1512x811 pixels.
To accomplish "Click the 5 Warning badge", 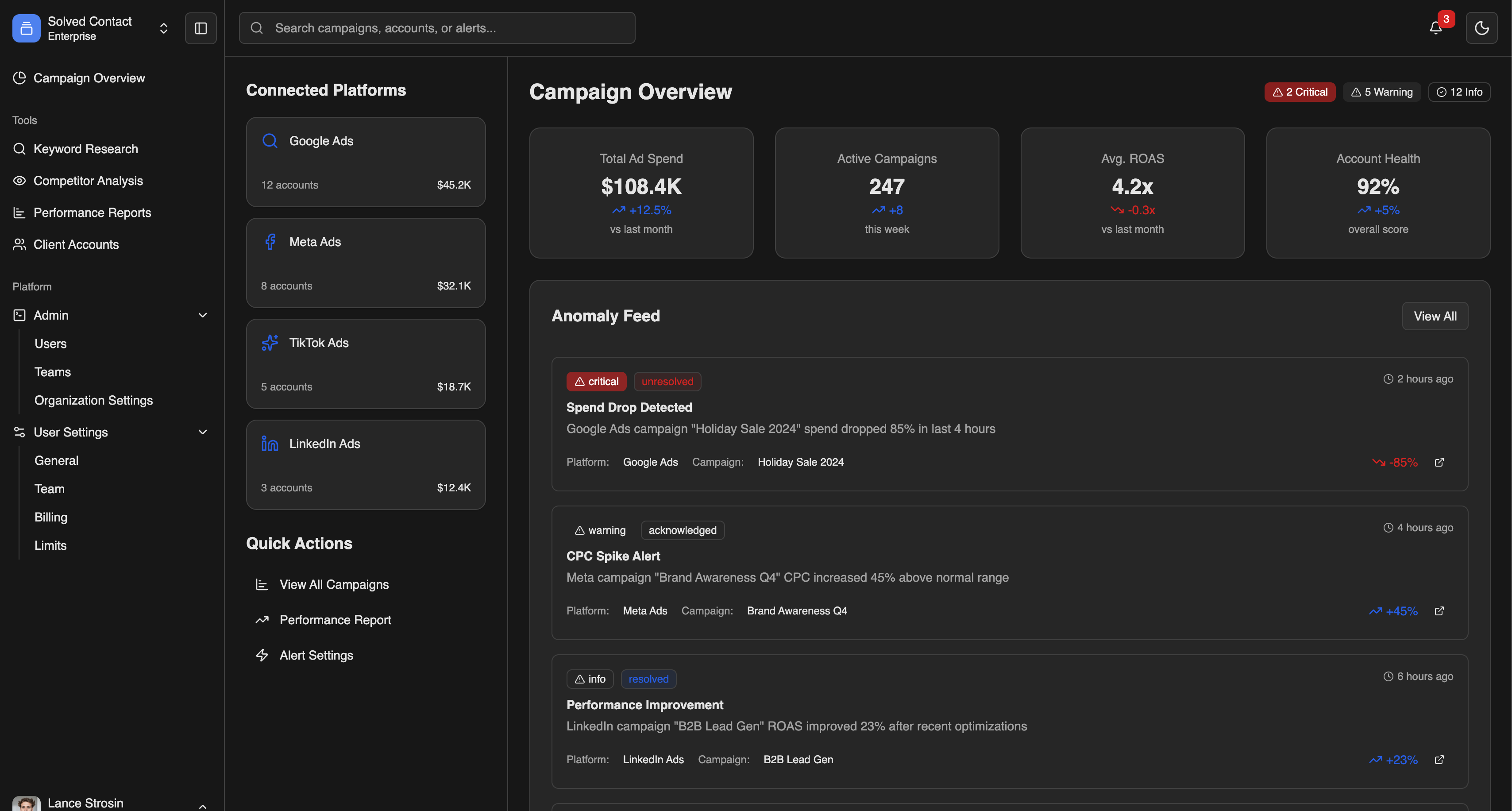I will pos(1381,92).
